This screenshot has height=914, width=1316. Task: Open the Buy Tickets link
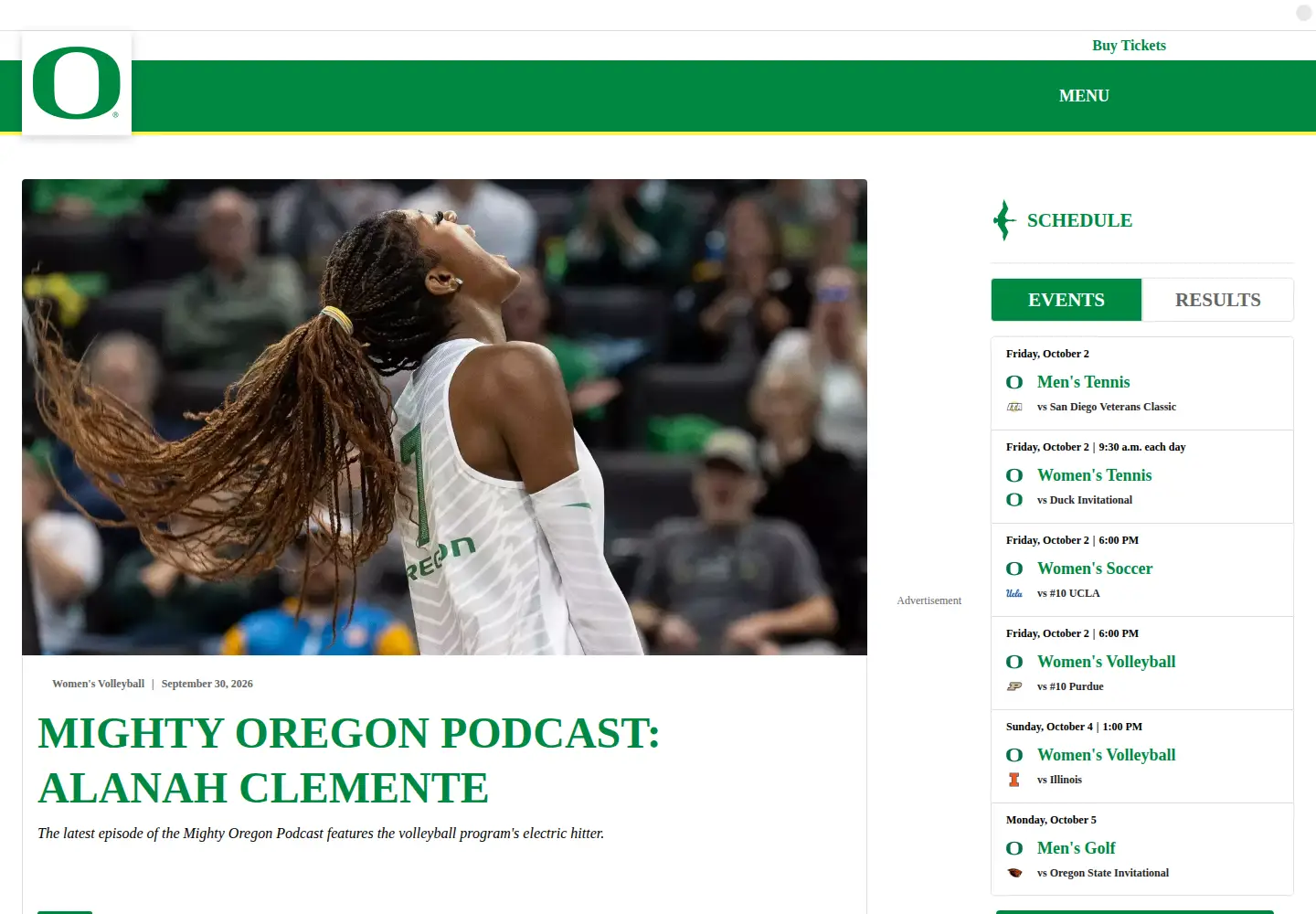pyautogui.click(x=1129, y=46)
